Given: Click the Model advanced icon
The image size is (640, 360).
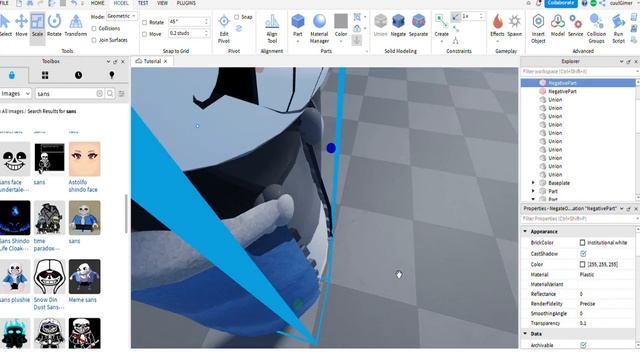Looking at the screenshot, I should [558, 25].
